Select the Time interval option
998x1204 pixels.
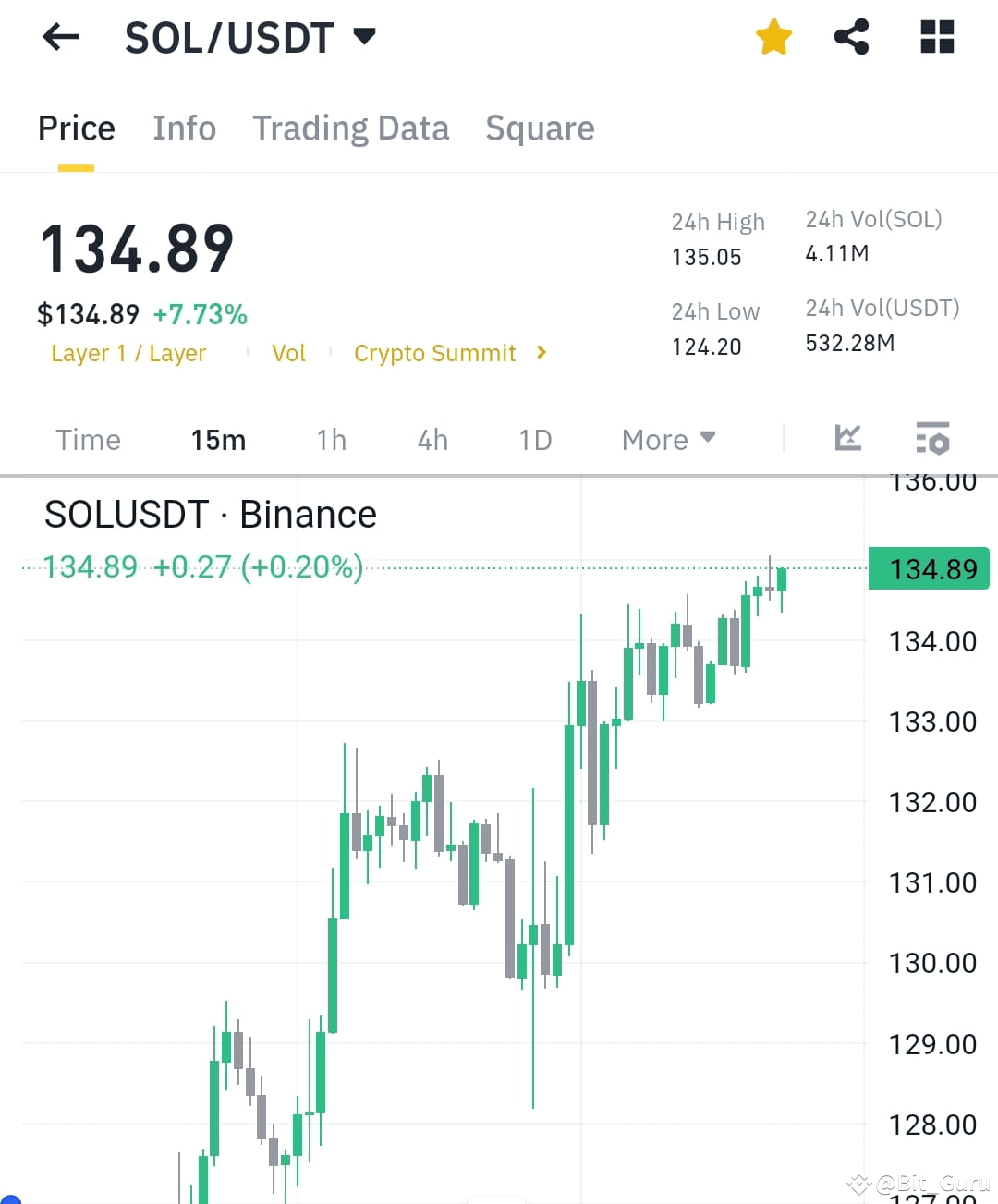(88, 439)
